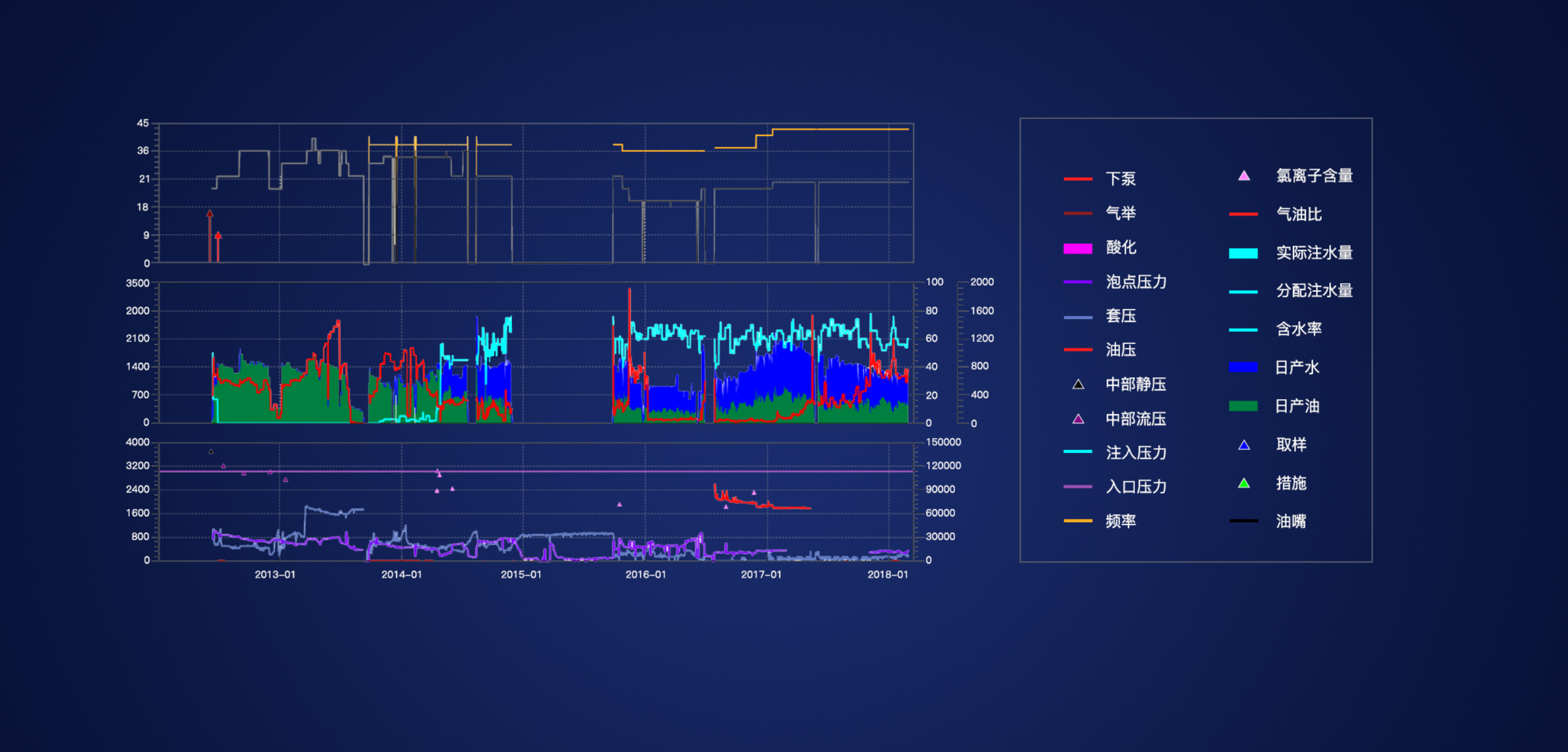1568x752 pixels.
Task: Hide the 套压 series via legend
Action: (x=1100, y=316)
